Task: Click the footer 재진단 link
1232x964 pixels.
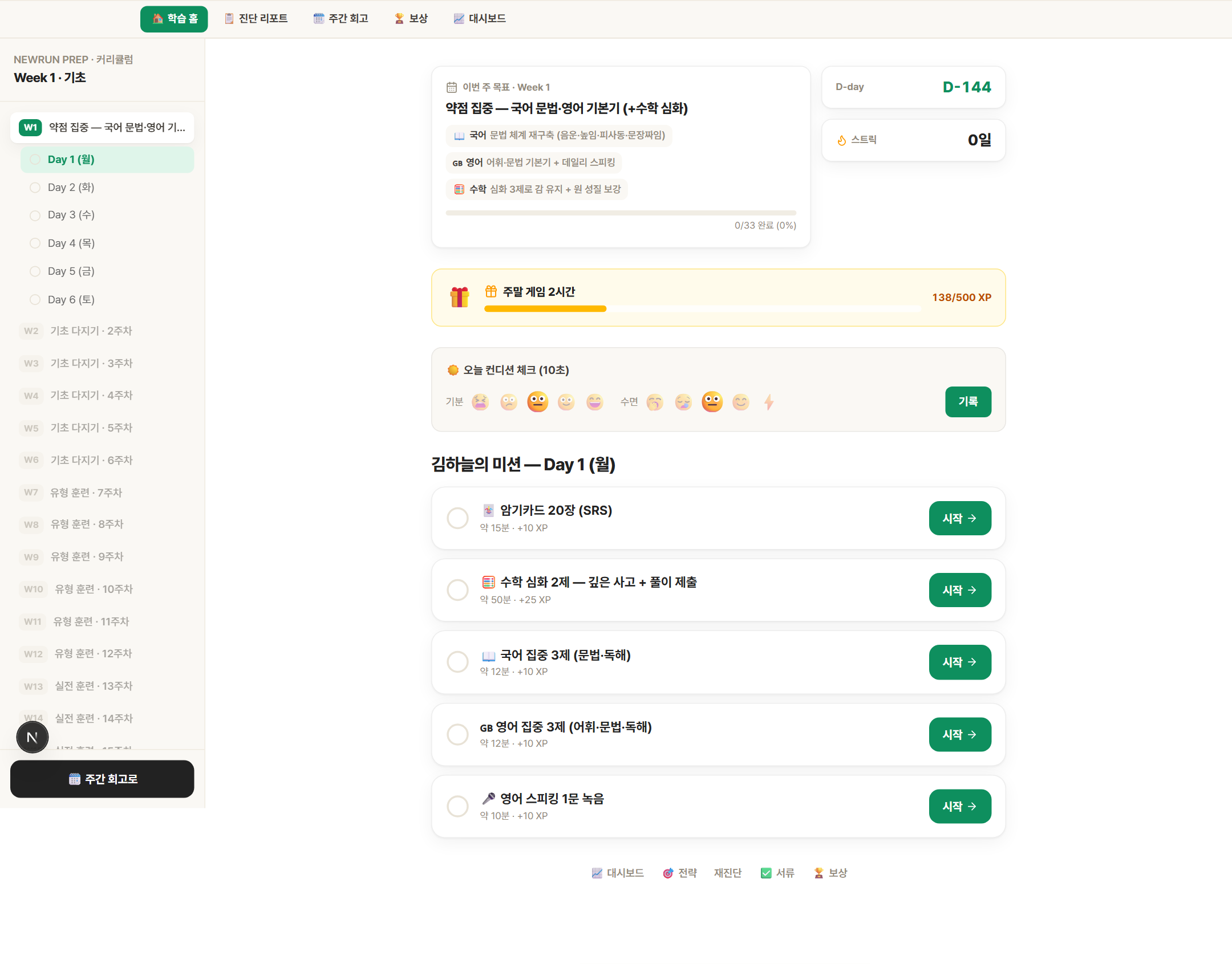Action: coord(728,873)
